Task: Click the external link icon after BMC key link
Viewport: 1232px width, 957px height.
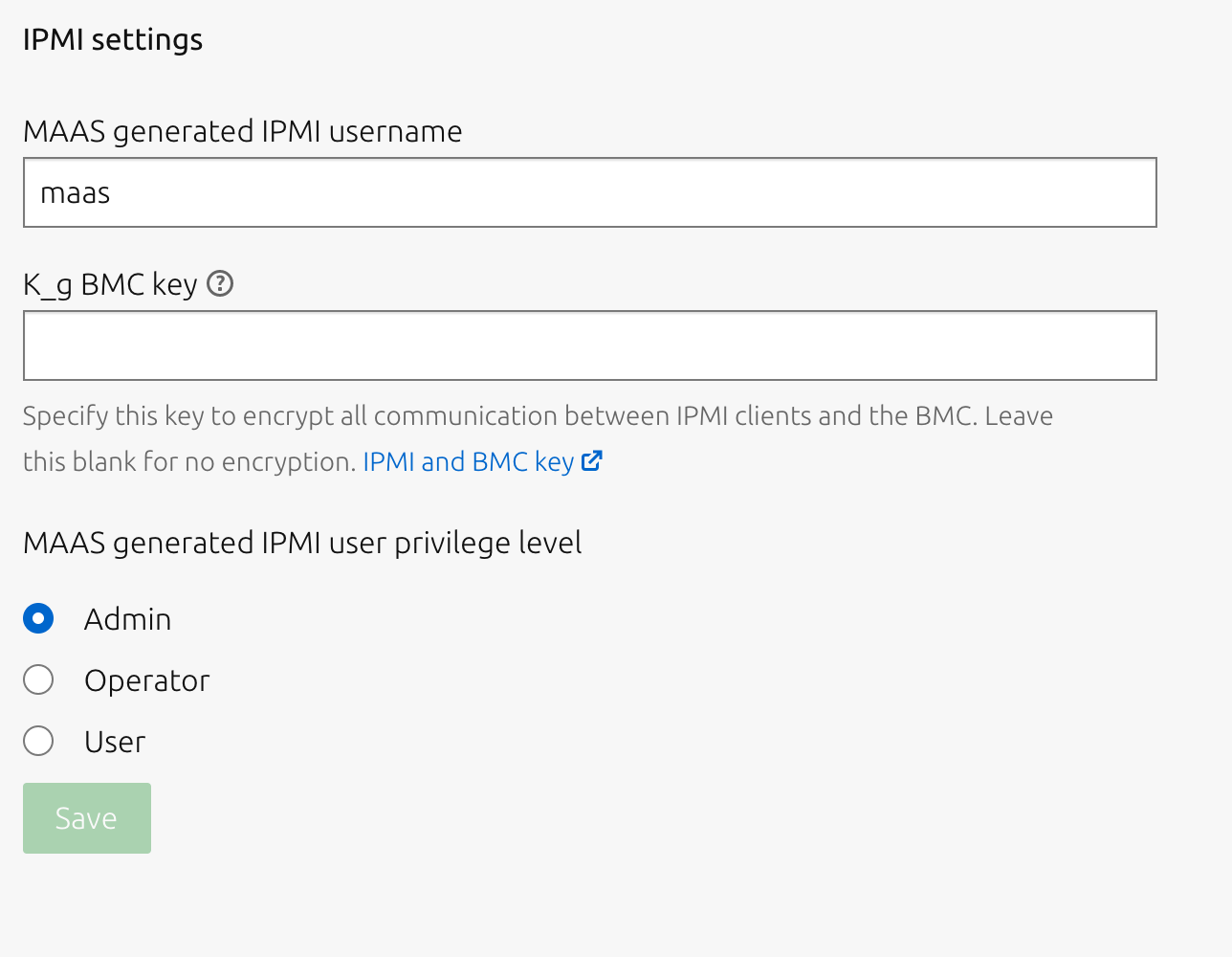Action: click(592, 461)
